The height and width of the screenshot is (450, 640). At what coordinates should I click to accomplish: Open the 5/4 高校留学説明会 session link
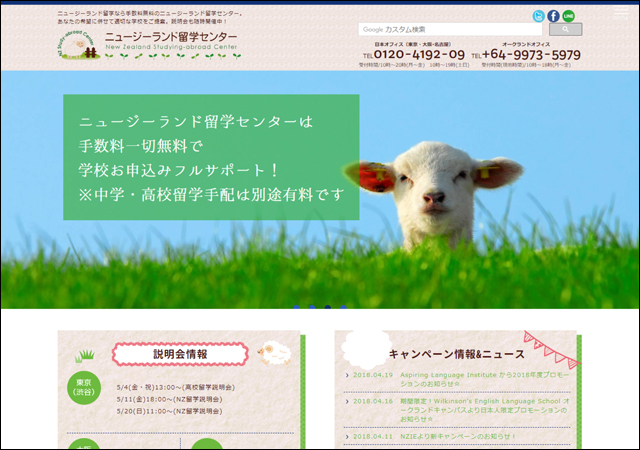tap(176, 386)
